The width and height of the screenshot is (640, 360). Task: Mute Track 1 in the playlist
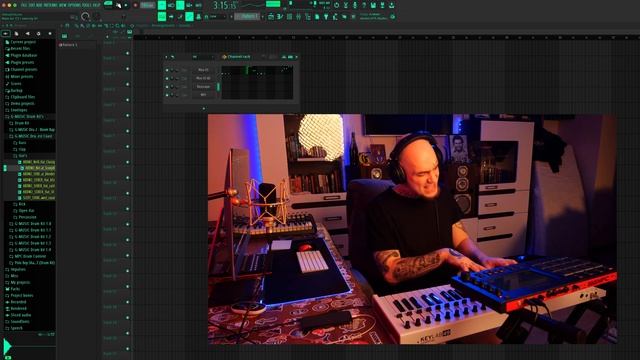pyautogui.click(x=127, y=53)
